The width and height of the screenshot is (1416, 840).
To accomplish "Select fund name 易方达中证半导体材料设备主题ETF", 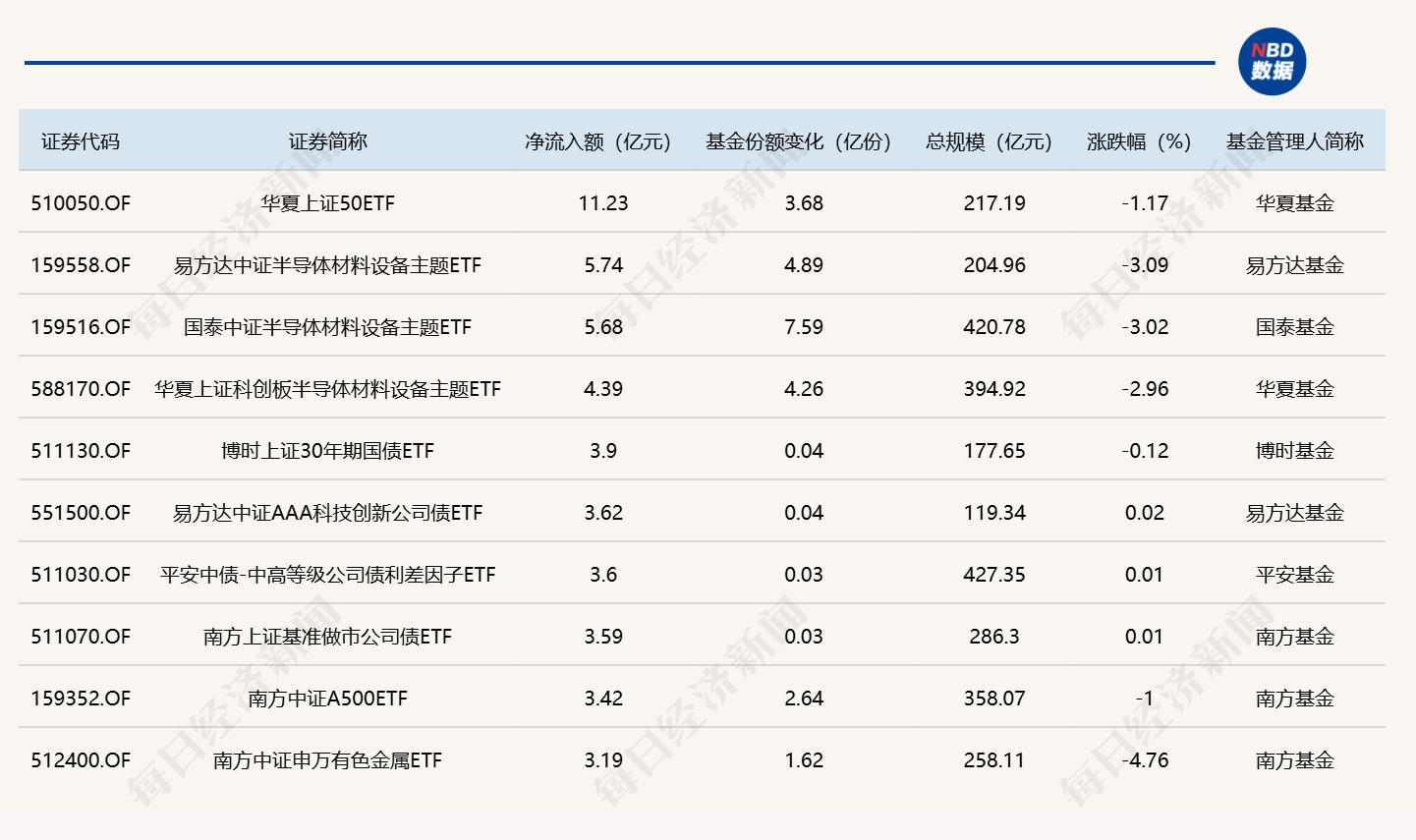I will pyautogui.click(x=328, y=265).
